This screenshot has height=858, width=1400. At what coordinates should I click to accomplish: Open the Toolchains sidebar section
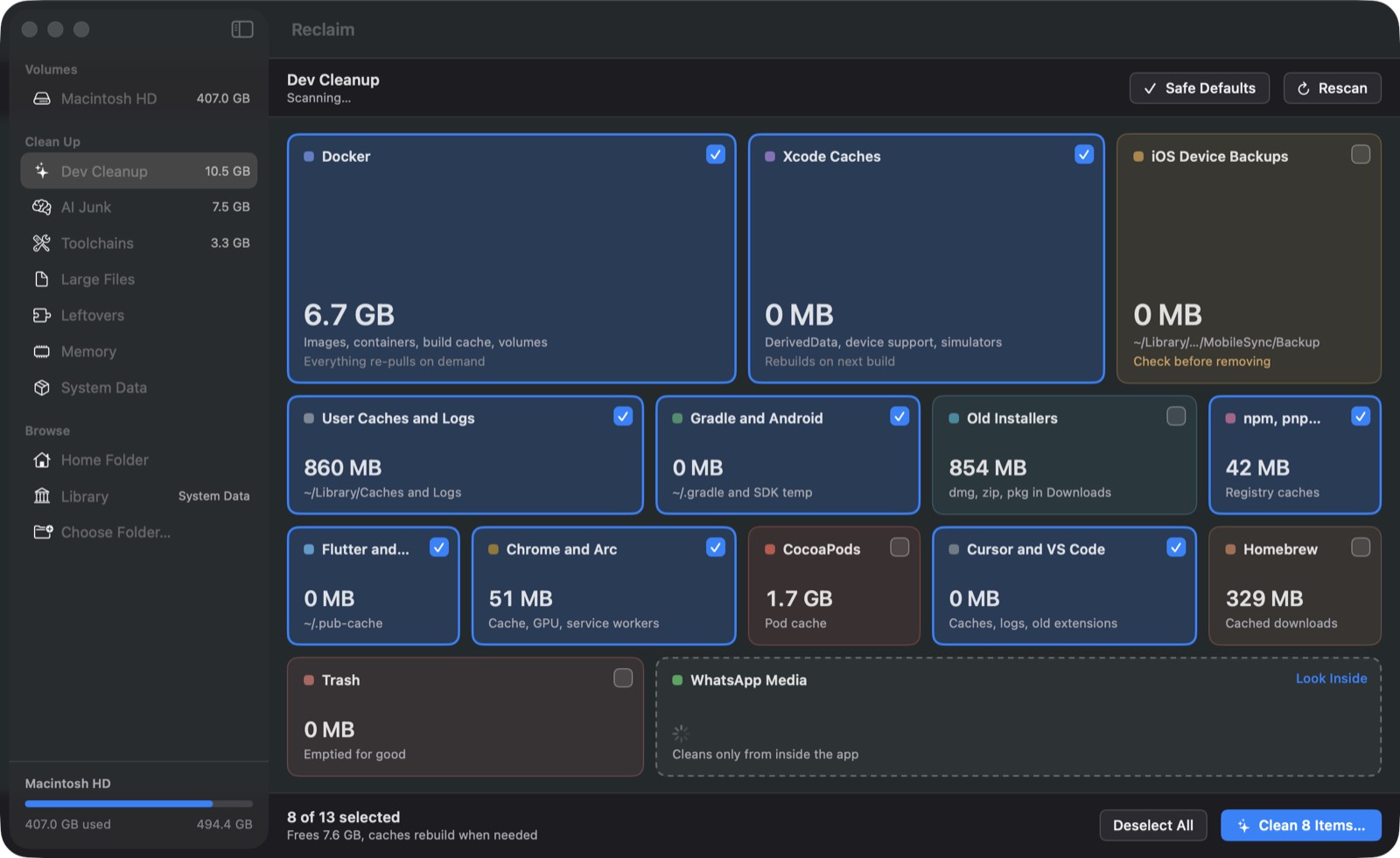coord(139,243)
